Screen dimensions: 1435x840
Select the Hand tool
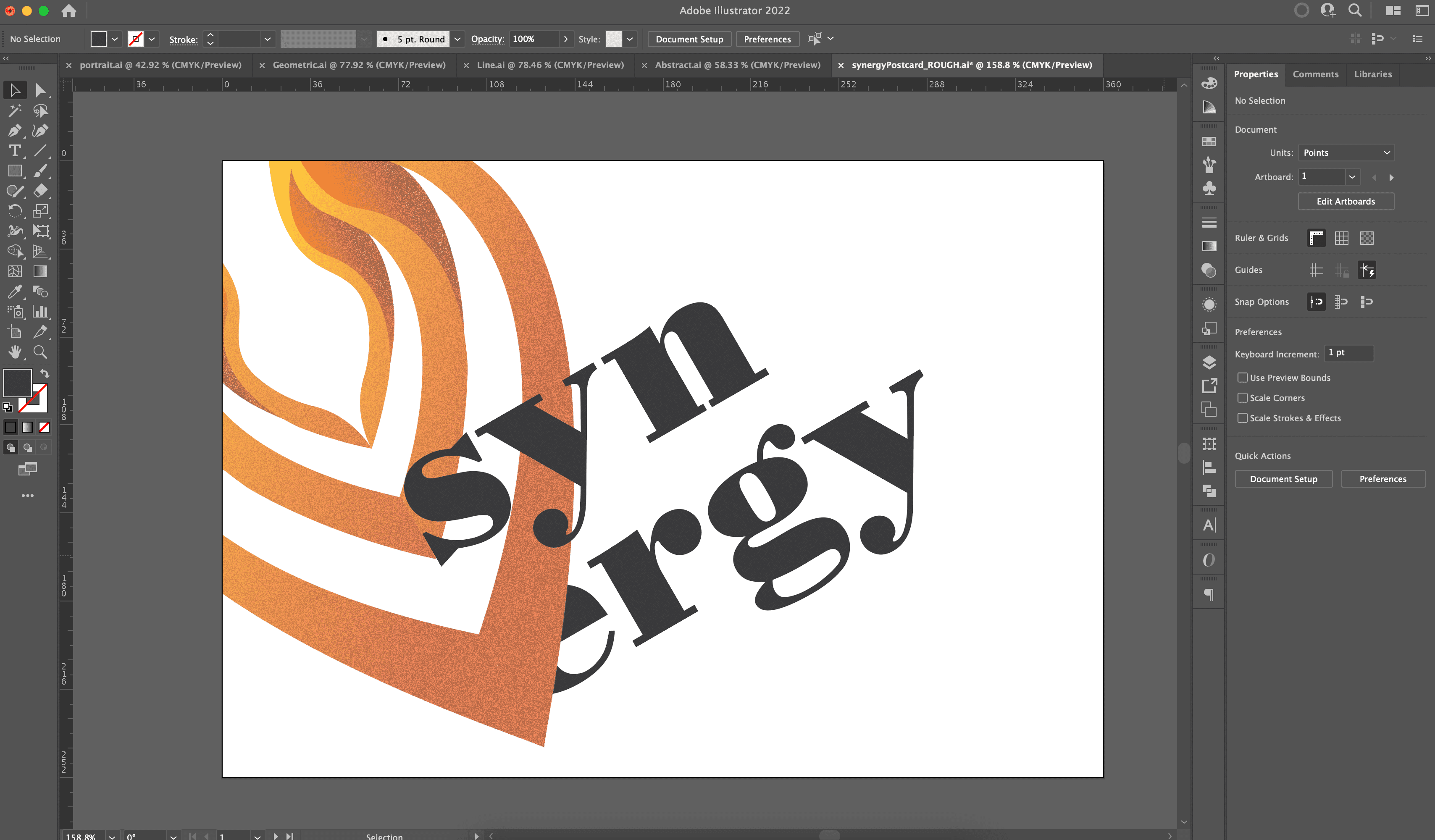point(14,352)
